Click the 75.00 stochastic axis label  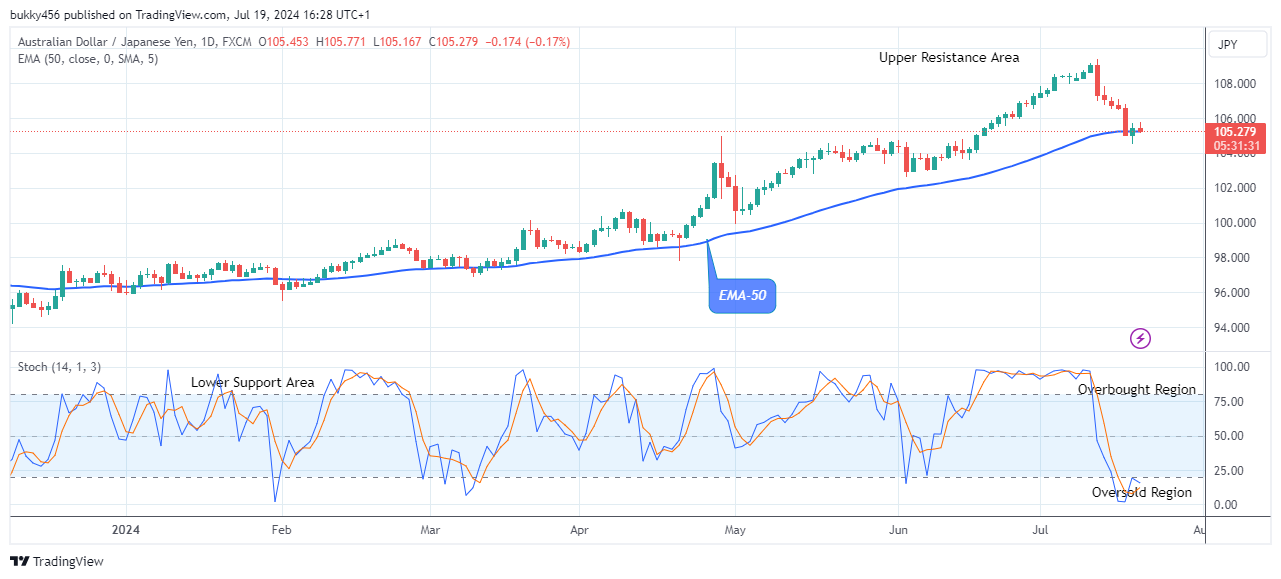coord(1230,402)
